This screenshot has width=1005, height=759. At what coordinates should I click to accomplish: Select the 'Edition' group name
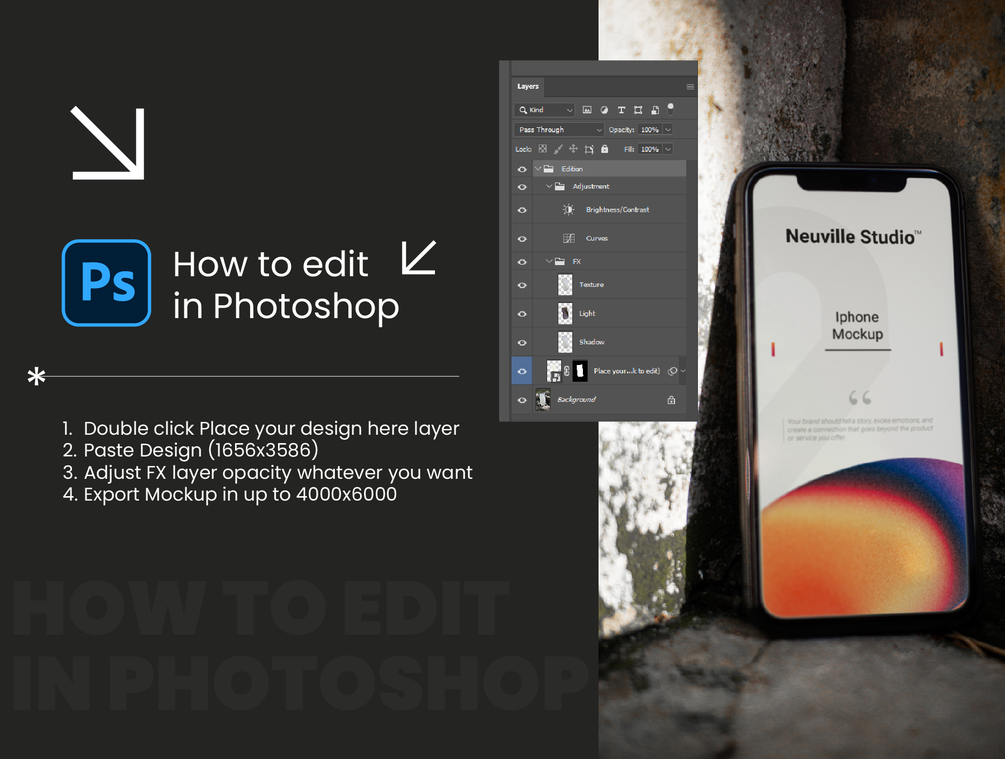(x=572, y=169)
